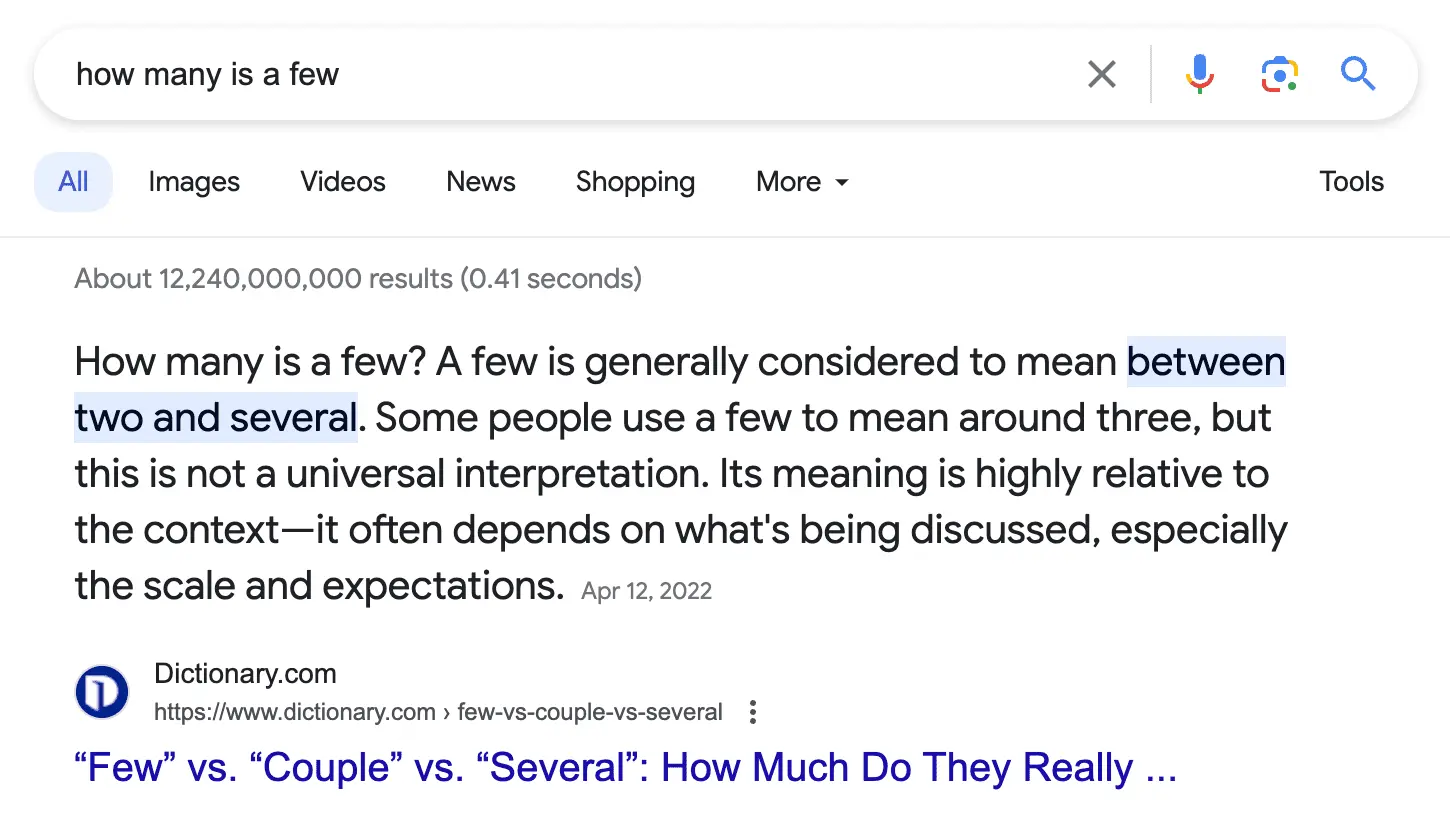The height and width of the screenshot is (824, 1450).
Task: Switch to the Videos tab
Action: (x=343, y=182)
